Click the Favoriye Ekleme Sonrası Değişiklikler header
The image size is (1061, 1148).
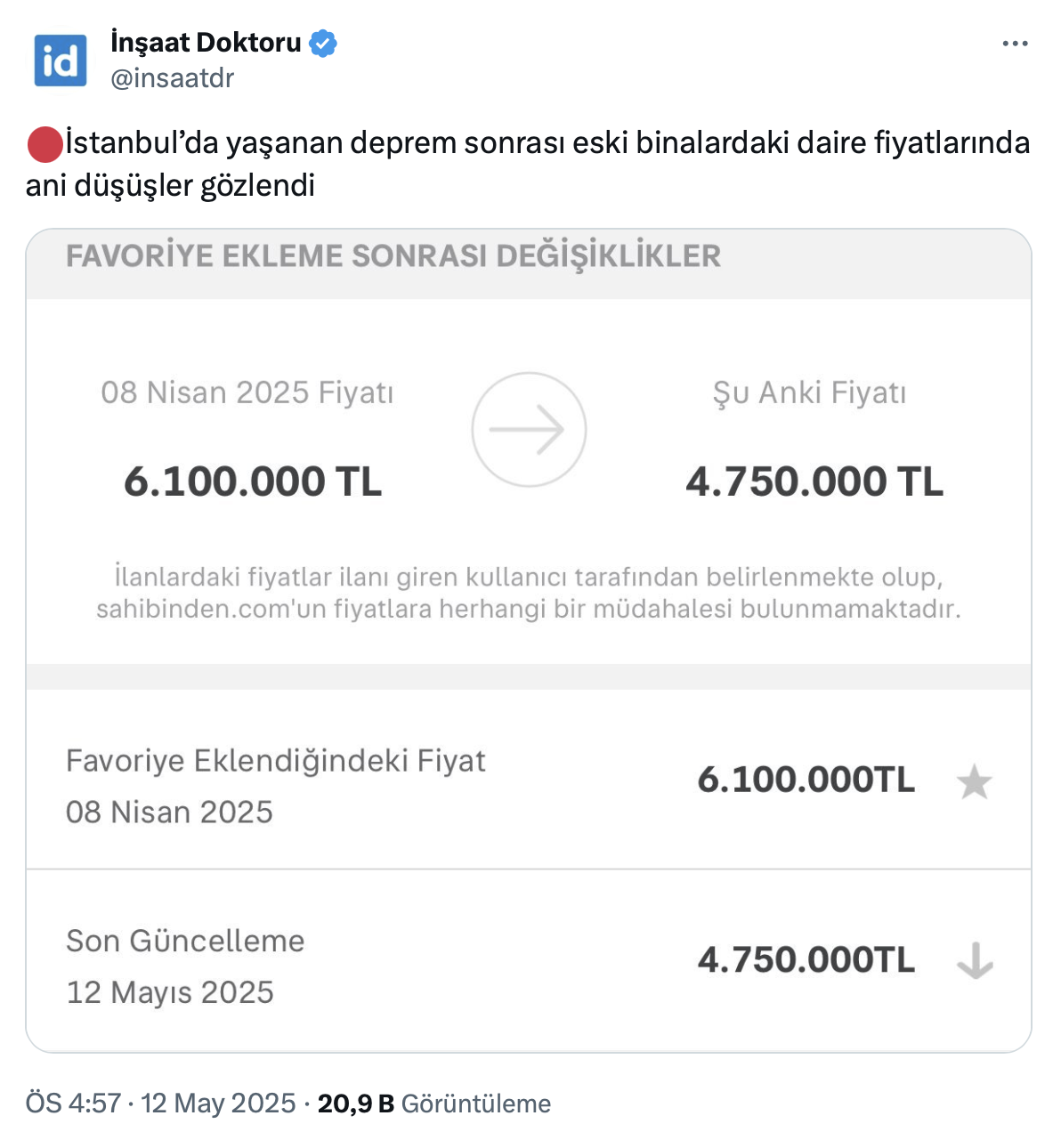click(x=393, y=256)
